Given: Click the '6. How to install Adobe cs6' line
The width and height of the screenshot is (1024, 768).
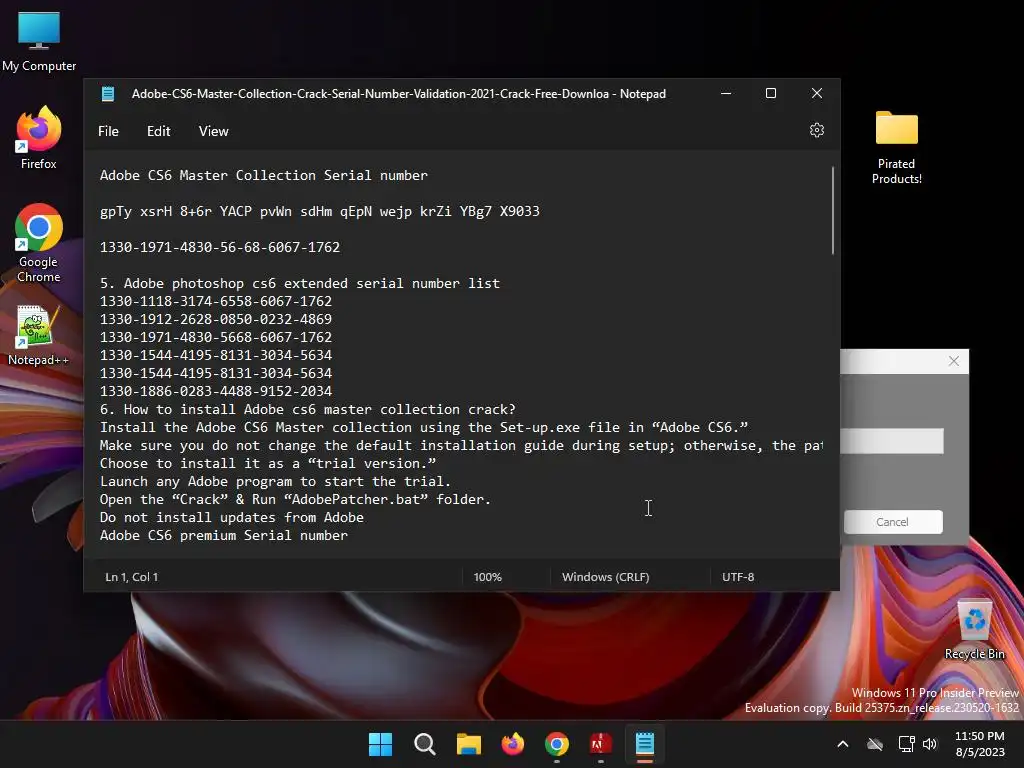Looking at the screenshot, I should [308, 409].
